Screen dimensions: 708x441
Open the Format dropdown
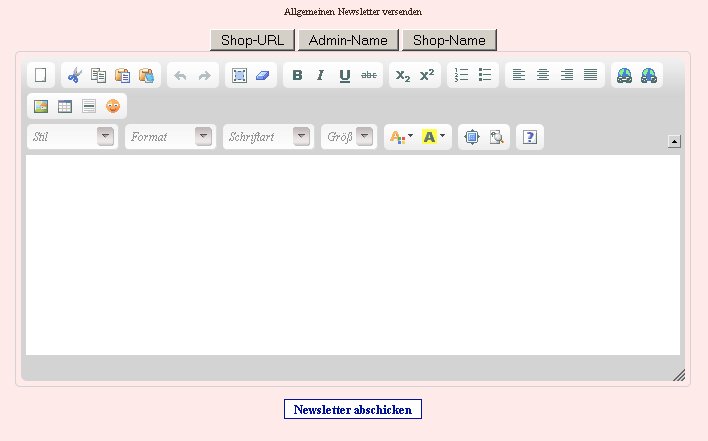pos(170,137)
